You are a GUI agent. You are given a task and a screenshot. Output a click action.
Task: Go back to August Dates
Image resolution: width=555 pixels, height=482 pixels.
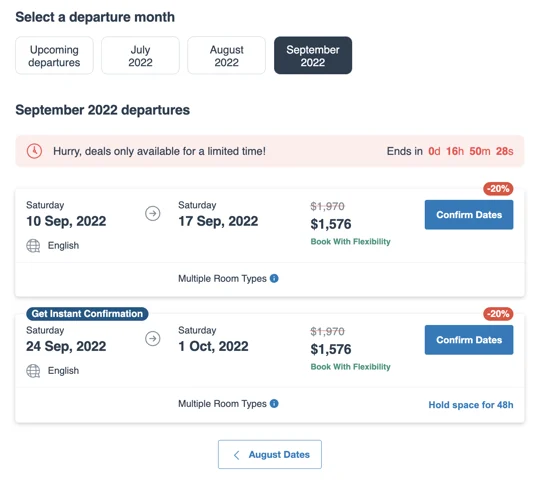point(270,454)
